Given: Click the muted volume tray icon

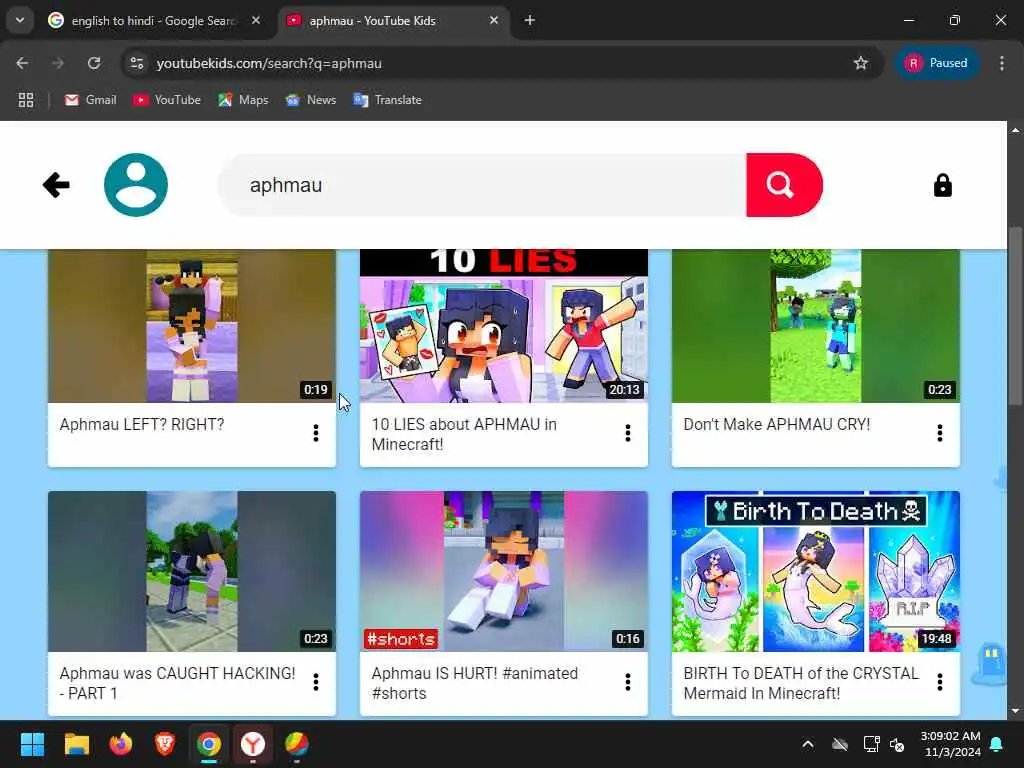Looking at the screenshot, I should point(897,744).
